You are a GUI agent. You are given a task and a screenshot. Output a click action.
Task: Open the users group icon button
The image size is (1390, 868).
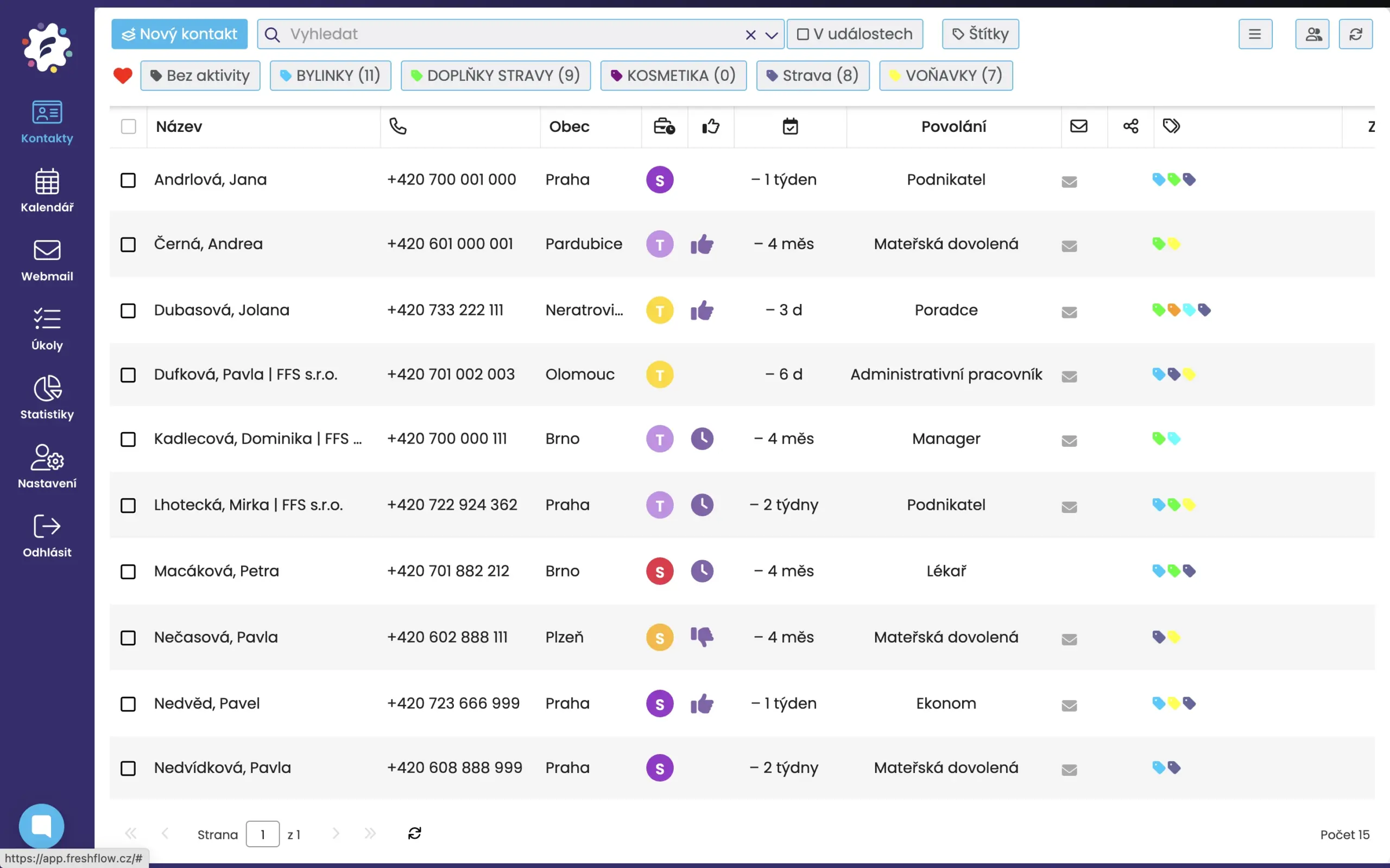(x=1312, y=34)
